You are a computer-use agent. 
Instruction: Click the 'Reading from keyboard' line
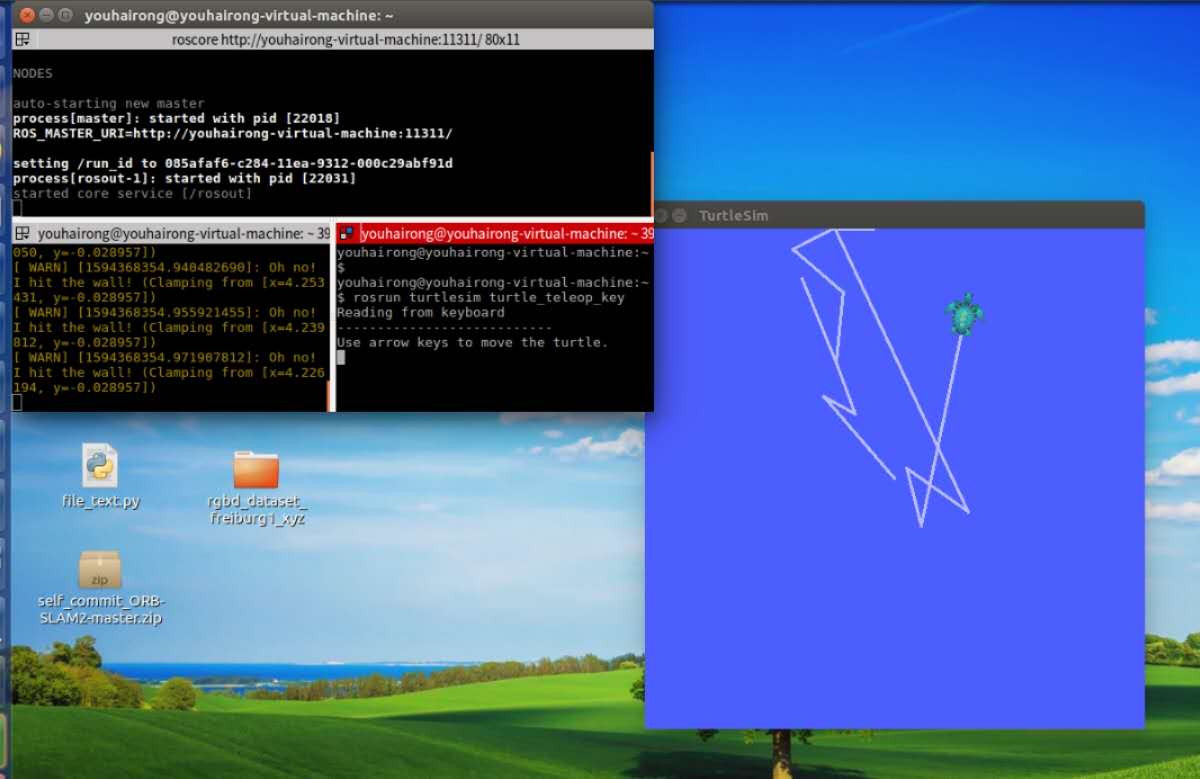coord(420,313)
